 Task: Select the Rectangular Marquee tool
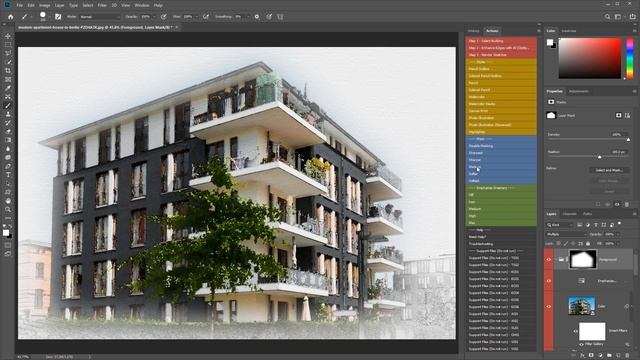coord(8,44)
